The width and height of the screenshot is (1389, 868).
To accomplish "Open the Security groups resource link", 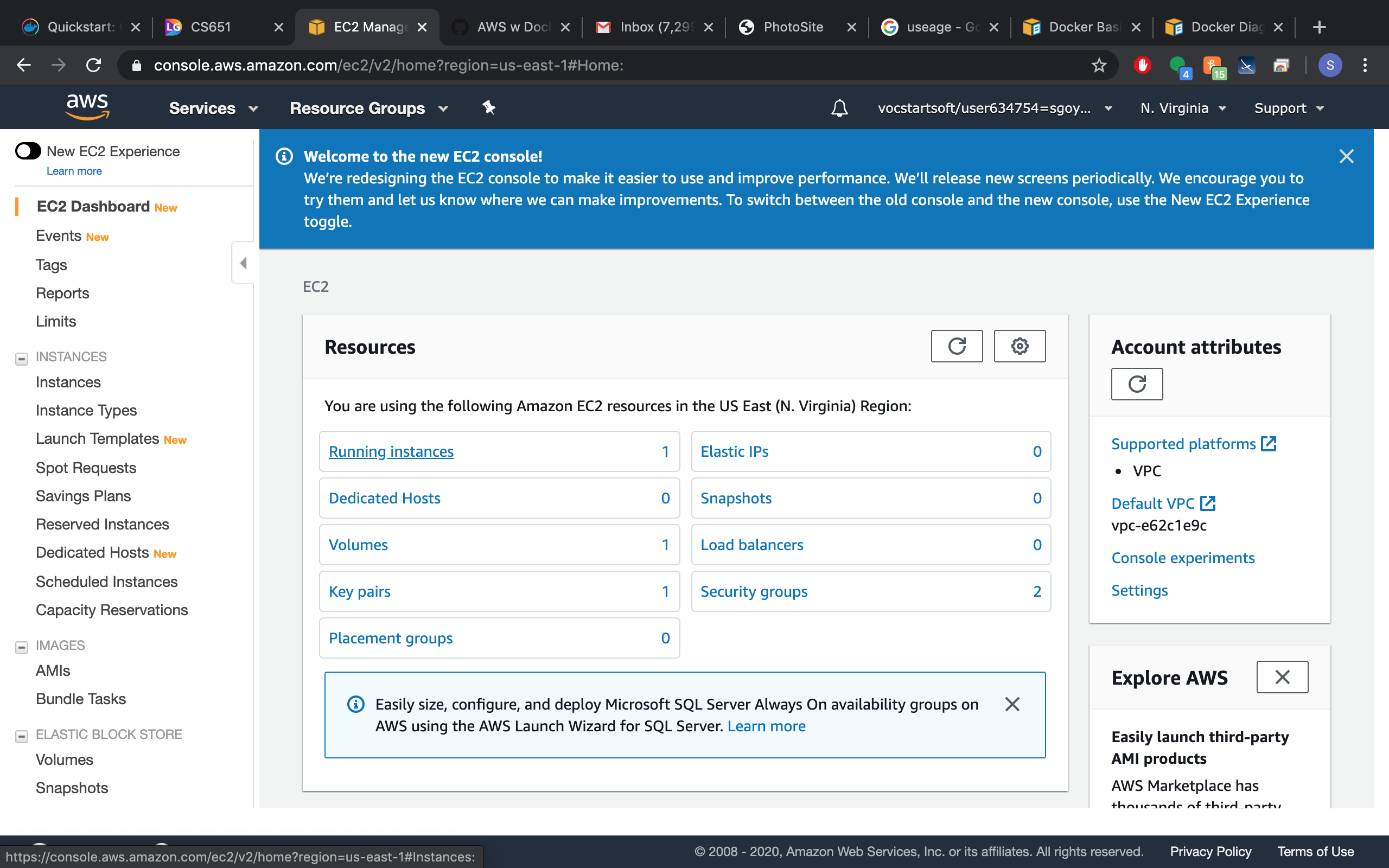I will click(754, 591).
